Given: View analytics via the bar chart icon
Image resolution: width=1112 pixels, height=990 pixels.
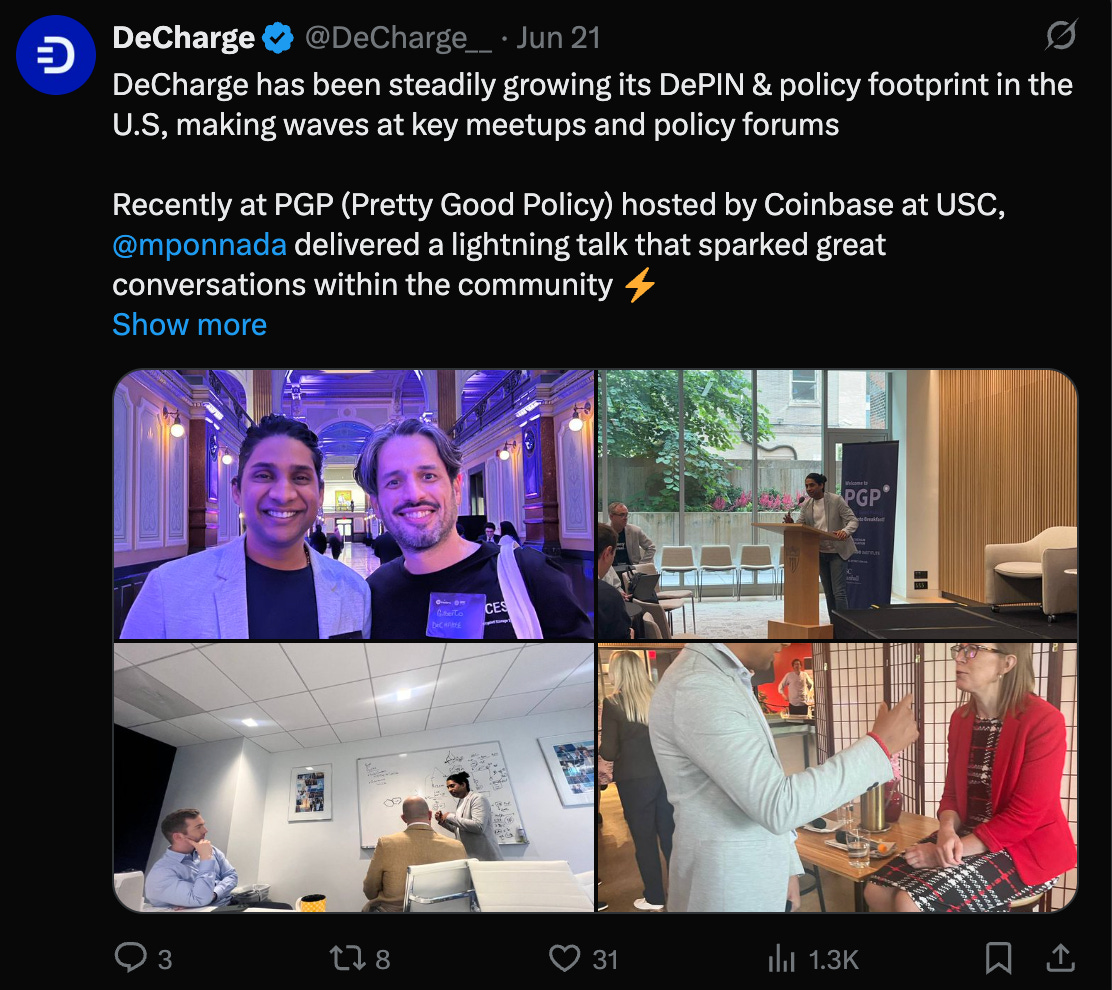Looking at the screenshot, I should (782, 958).
